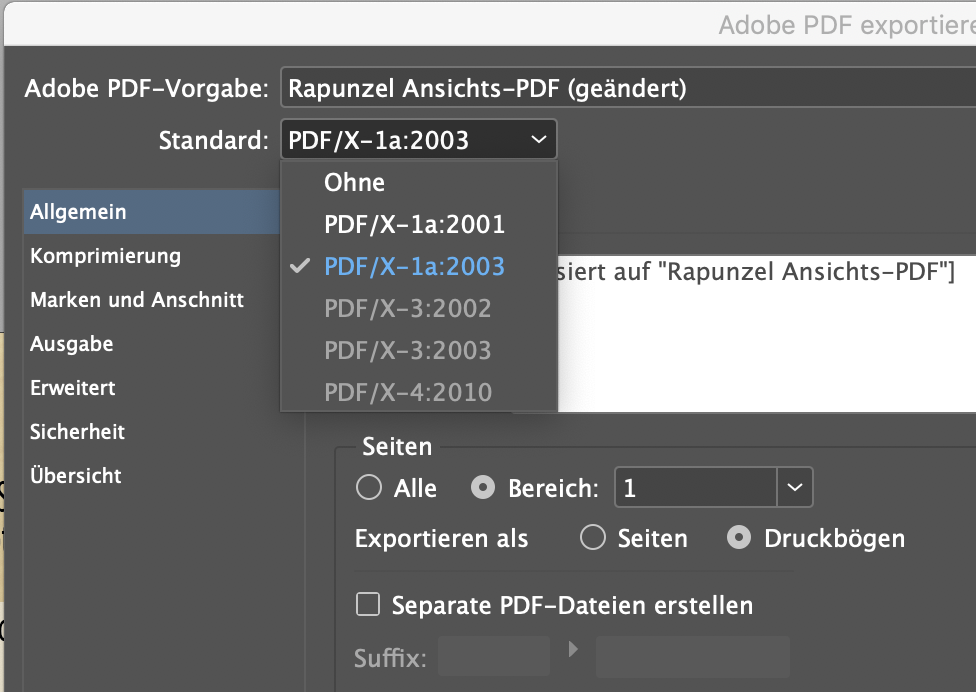Select the "Druckbögen" export option
The width and height of the screenshot is (976, 692).
pos(737,538)
